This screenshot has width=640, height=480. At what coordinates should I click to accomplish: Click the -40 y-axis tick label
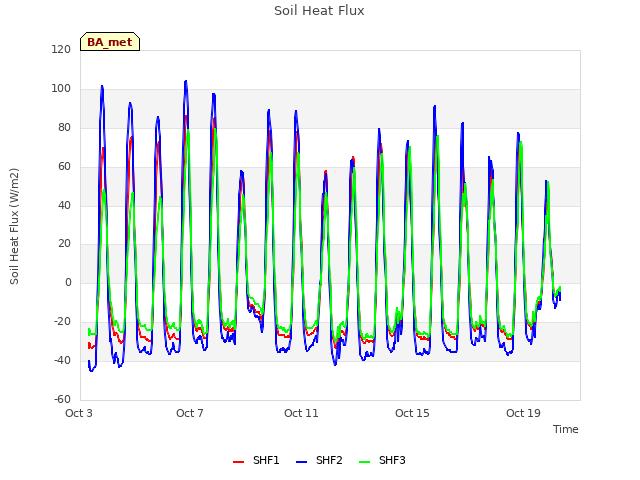[x=62, y=360]
